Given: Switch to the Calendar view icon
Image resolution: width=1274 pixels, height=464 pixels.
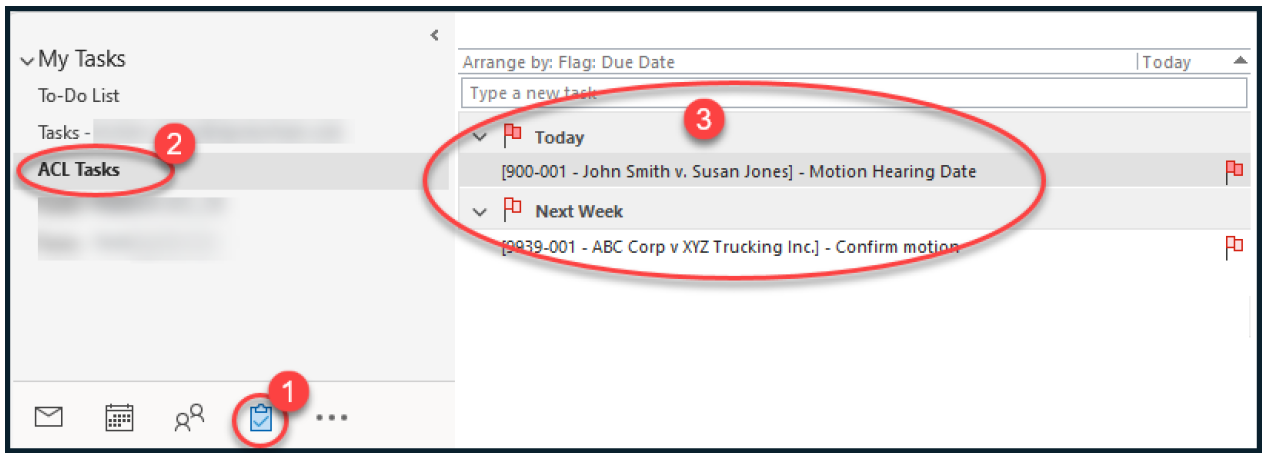Looking at the screenshot, I should 119,418.
